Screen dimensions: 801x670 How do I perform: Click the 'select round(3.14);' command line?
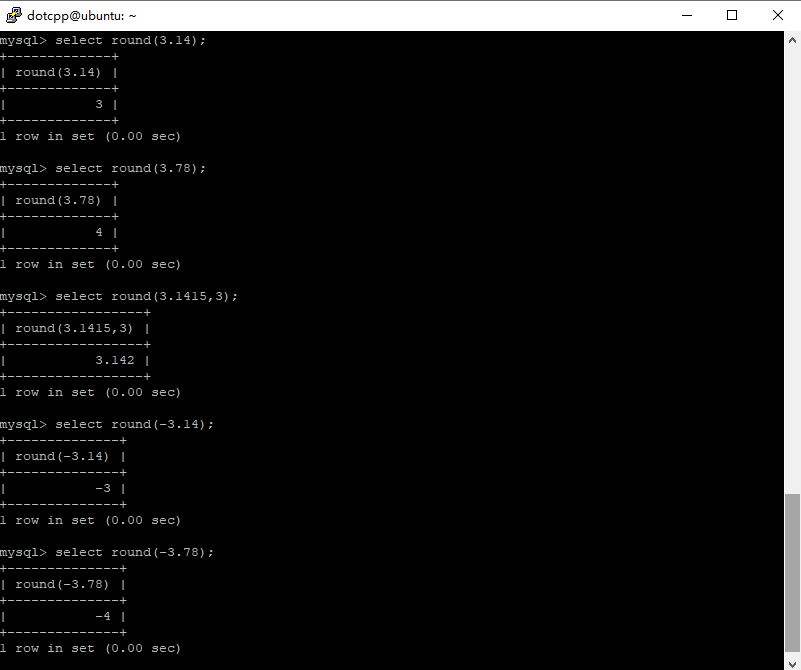[x=130, y=40]
